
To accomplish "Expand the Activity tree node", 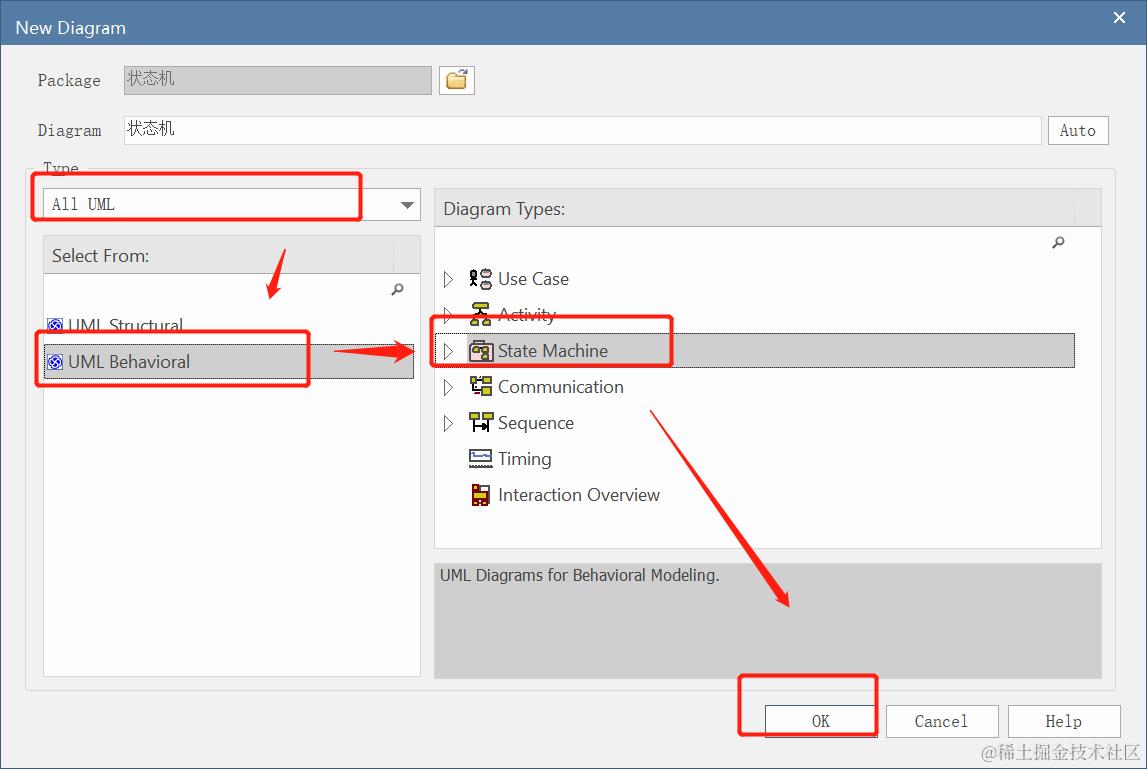I will [448, 315].
